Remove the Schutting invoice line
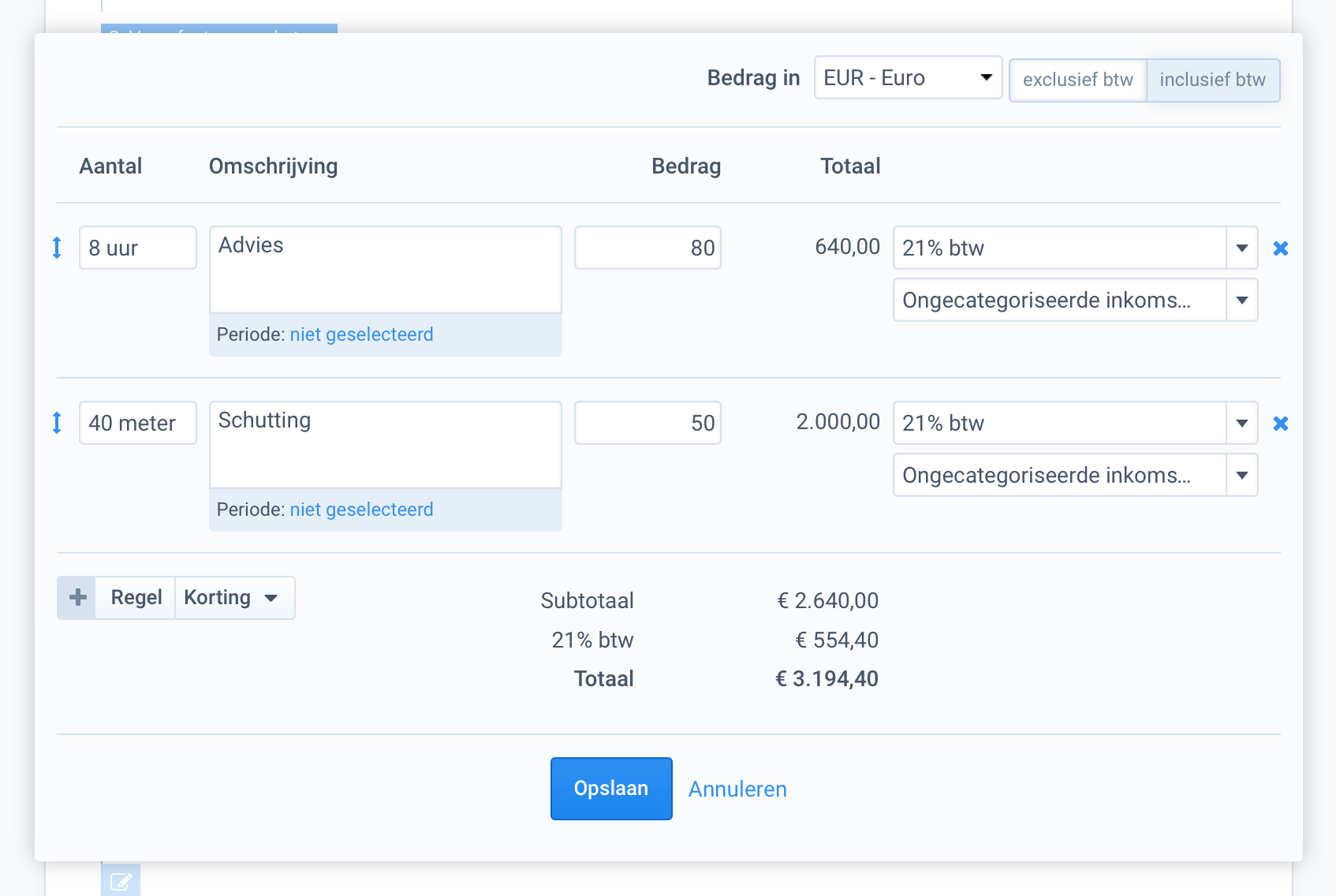 [x=1281, y=424]
